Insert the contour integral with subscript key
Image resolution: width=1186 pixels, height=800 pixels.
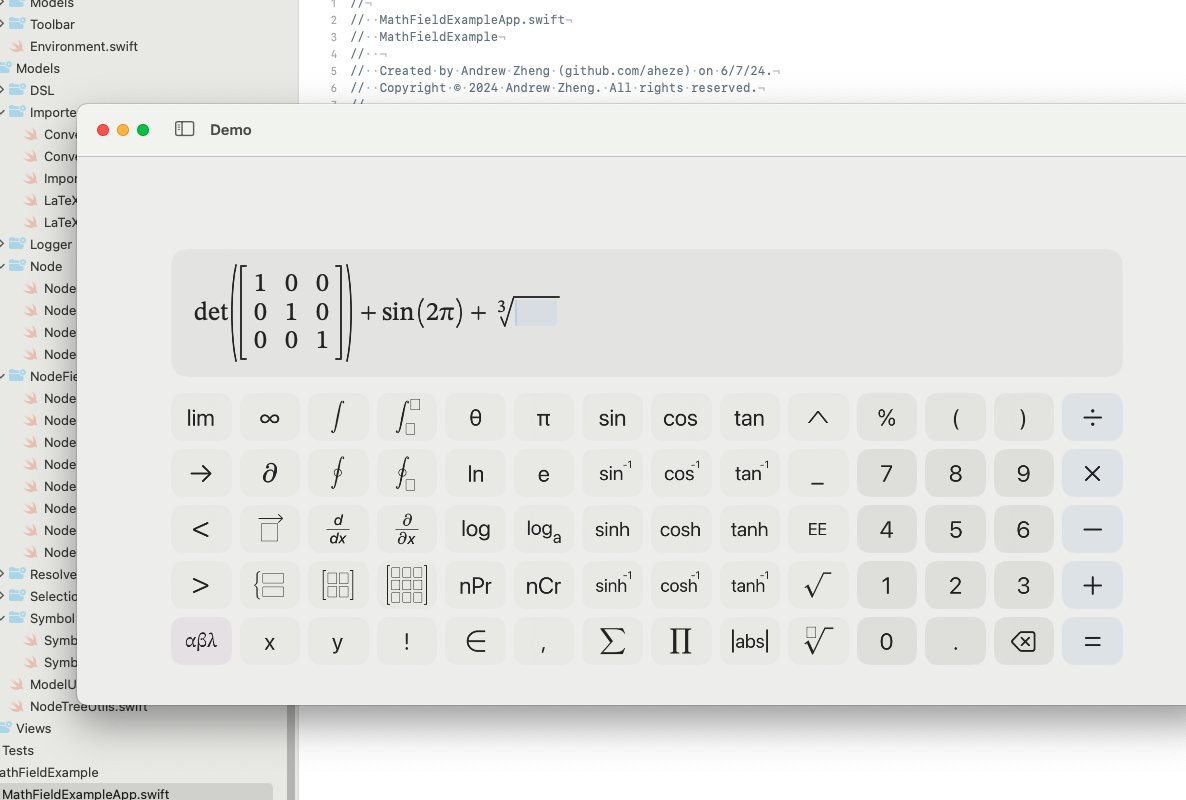406,473
